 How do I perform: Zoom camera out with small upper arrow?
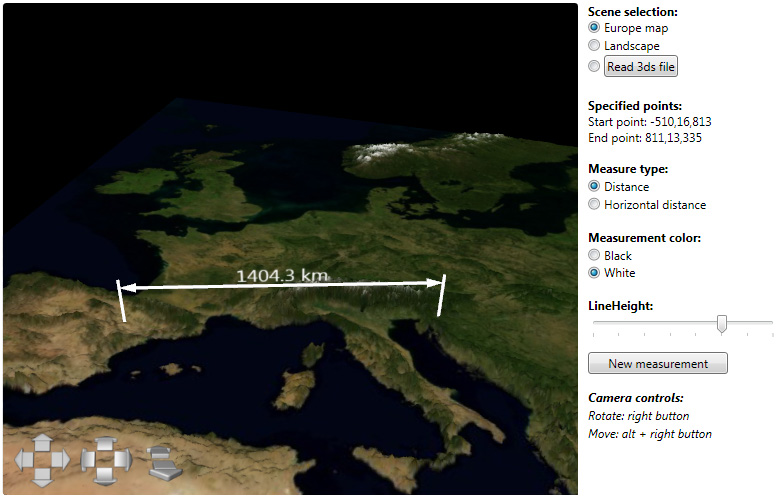click(160, 452)
